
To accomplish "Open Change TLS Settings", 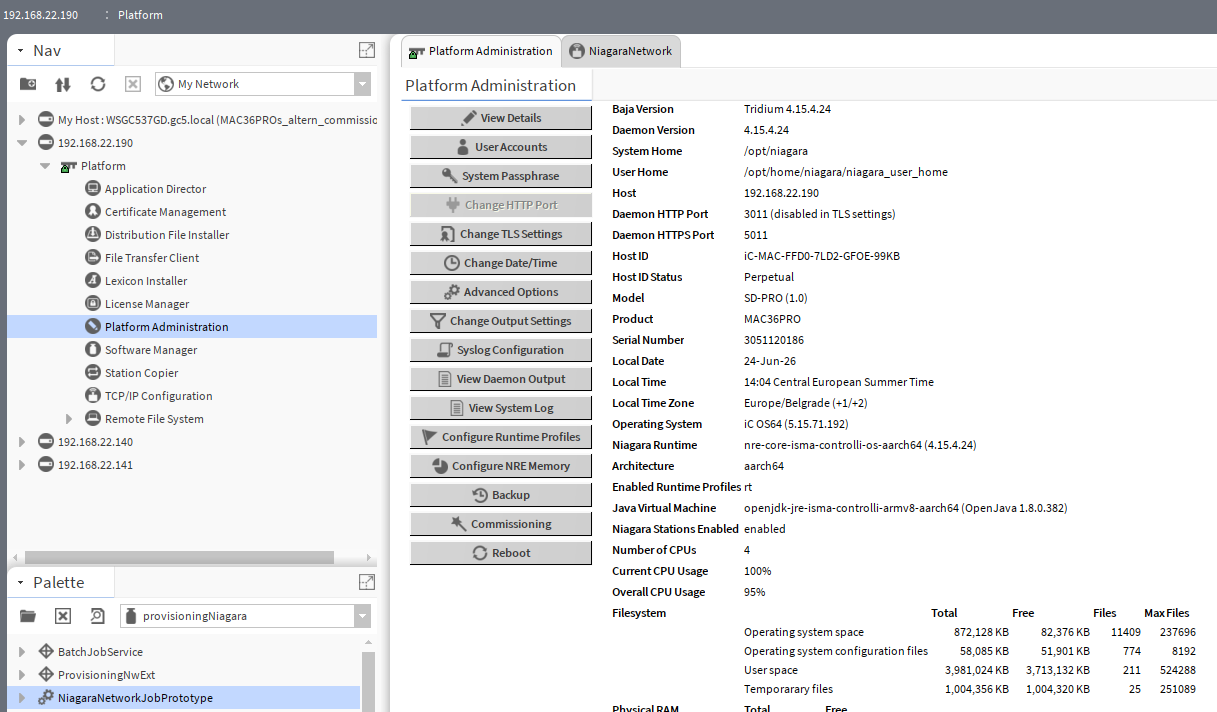I will (501, 234).
